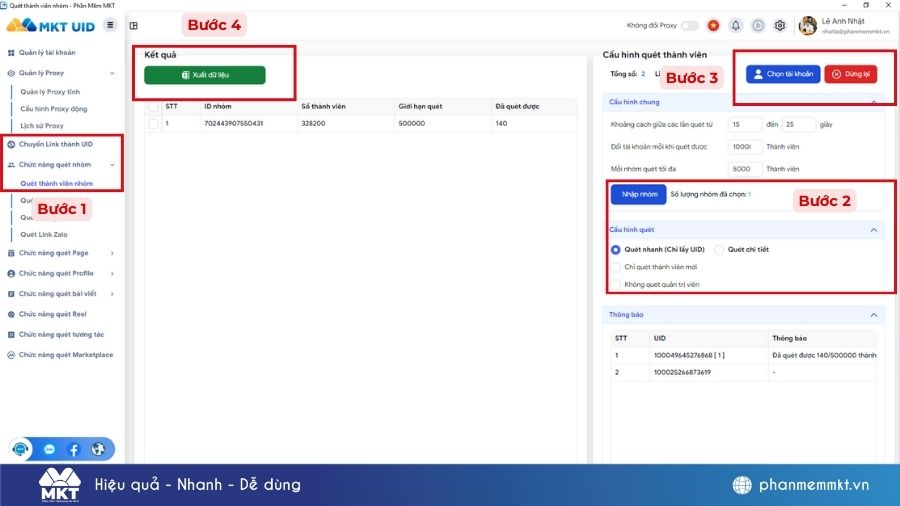The width and height of the screenshot is (900, 506).
Task: Click the Chức năng quét Profile icon
Action: (11, 274)
